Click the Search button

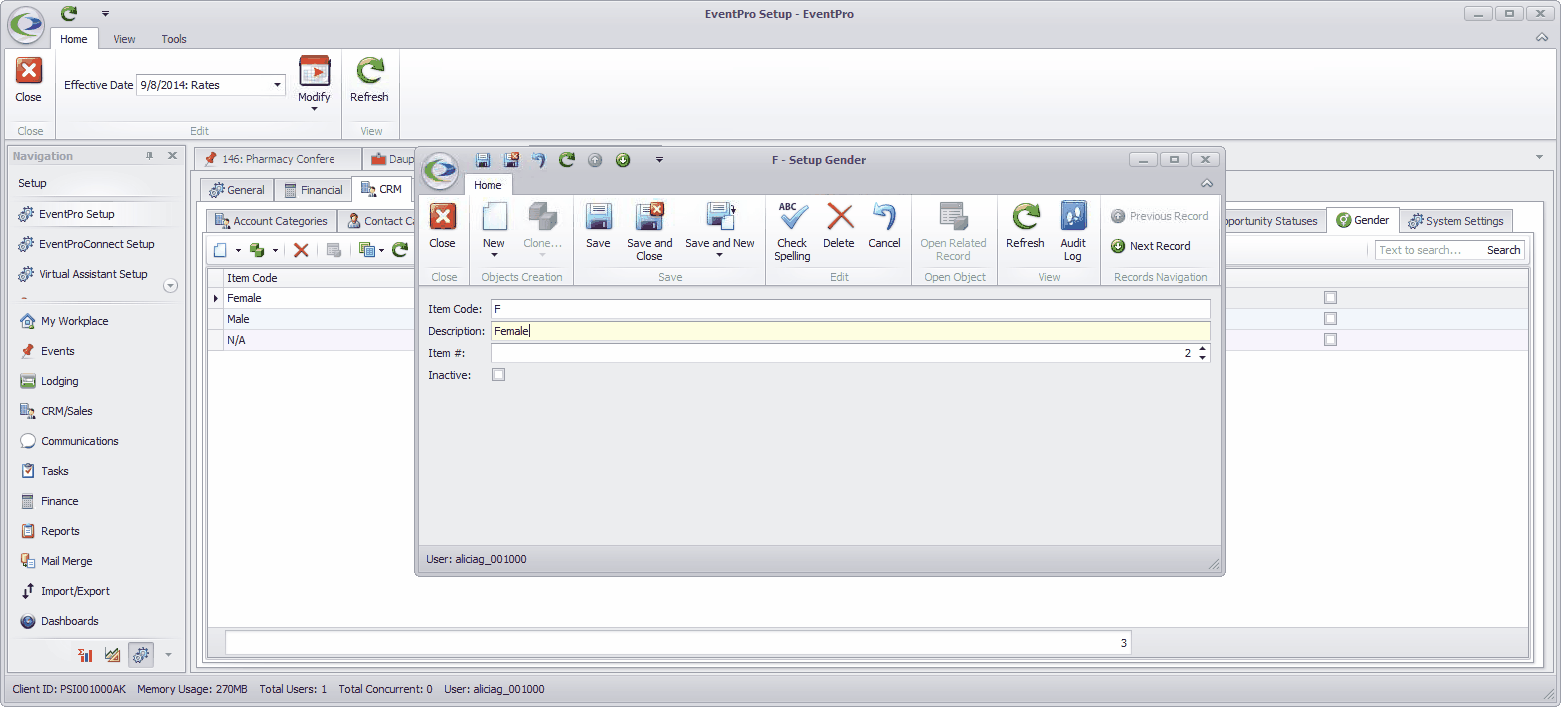pyautogui.click(x=1503, y=250)
